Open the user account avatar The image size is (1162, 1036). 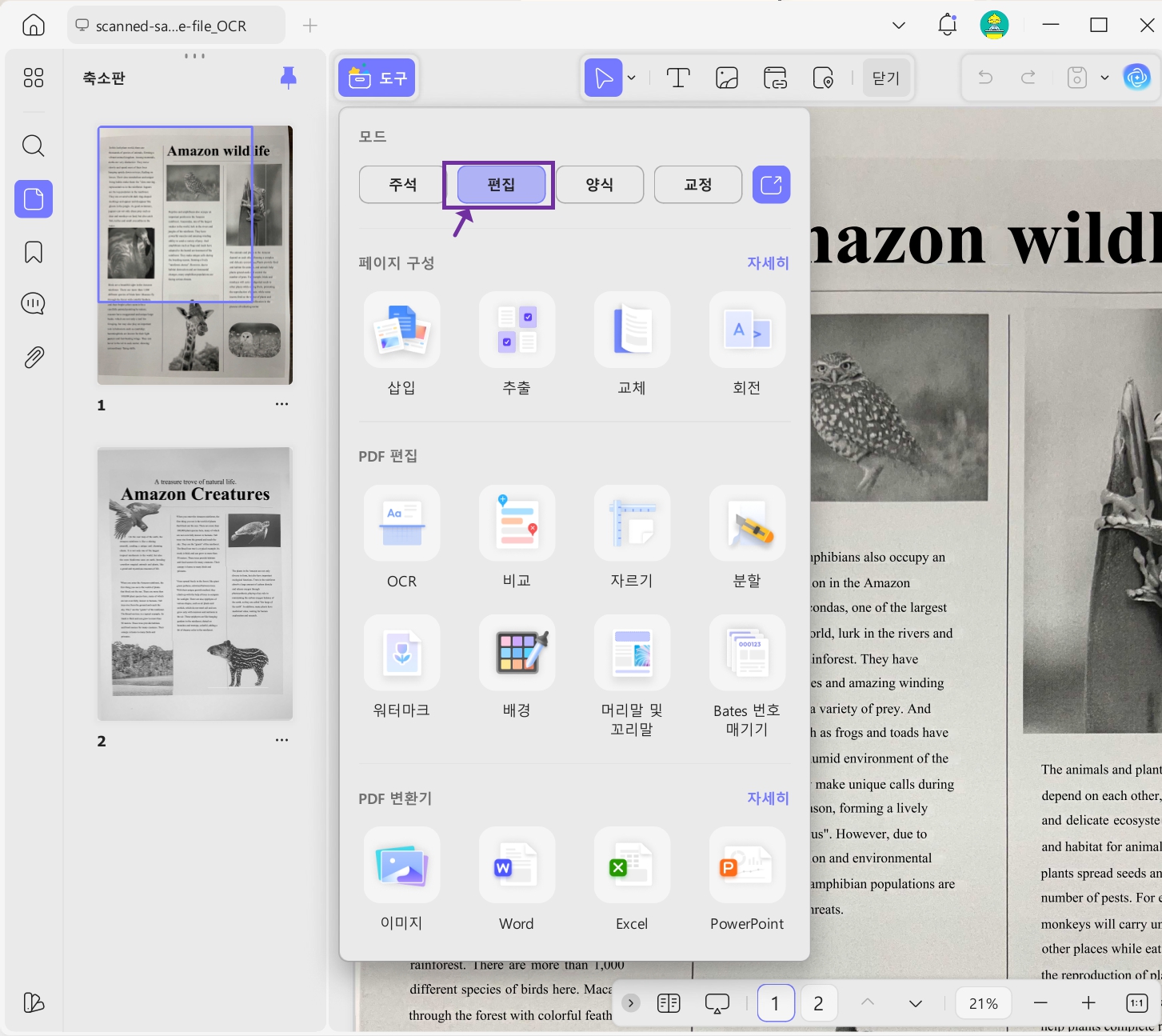[994, 25]
